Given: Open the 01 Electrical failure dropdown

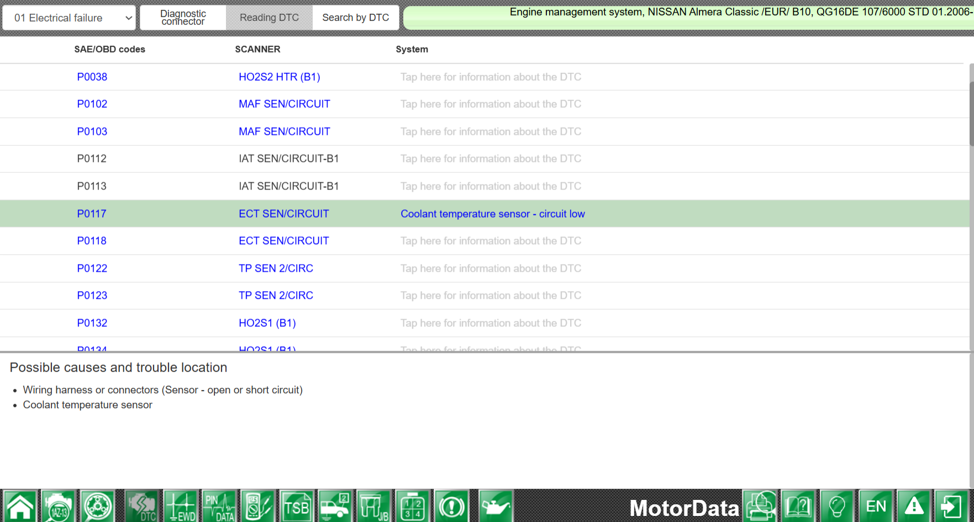Looking at the screenshot, I should click(x=69, y=18).
